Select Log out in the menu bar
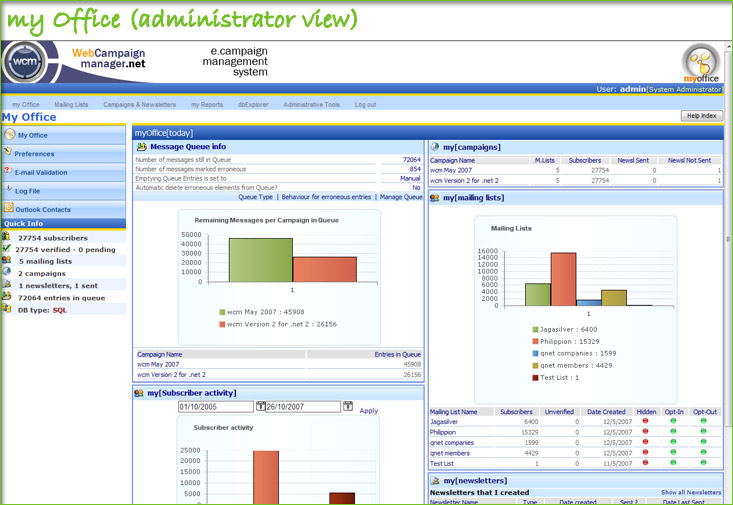Image resolution: width=733 pixels, height=505 pixels. pos(365,105)
